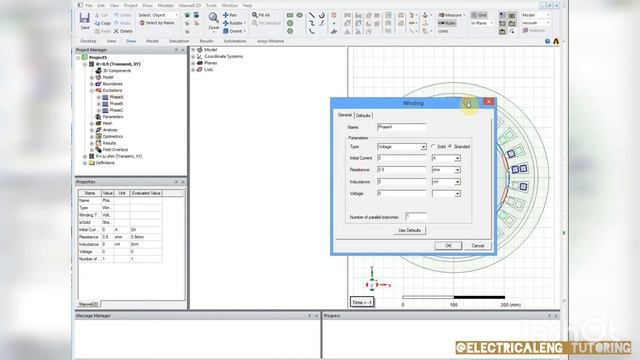Image resolution: width=640 pixels, height=360 pixels.
Task: Click the Field Overlays icon in the tree
Action: (x=98, y=150)
